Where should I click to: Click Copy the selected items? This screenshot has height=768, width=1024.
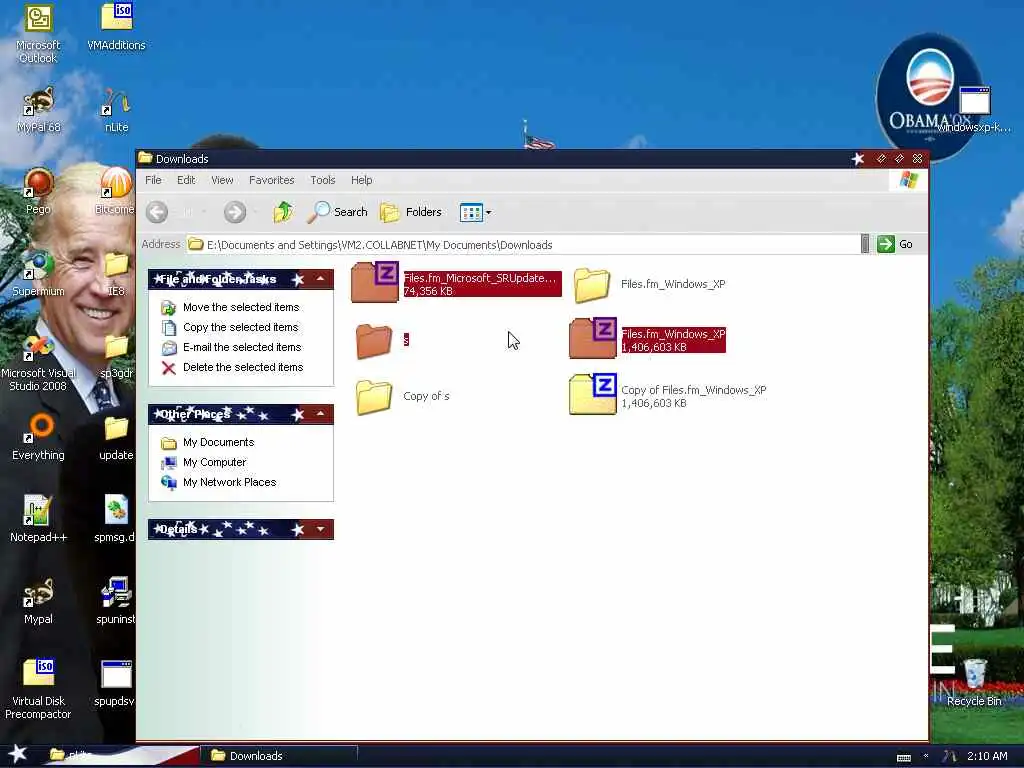coord(240,327)
